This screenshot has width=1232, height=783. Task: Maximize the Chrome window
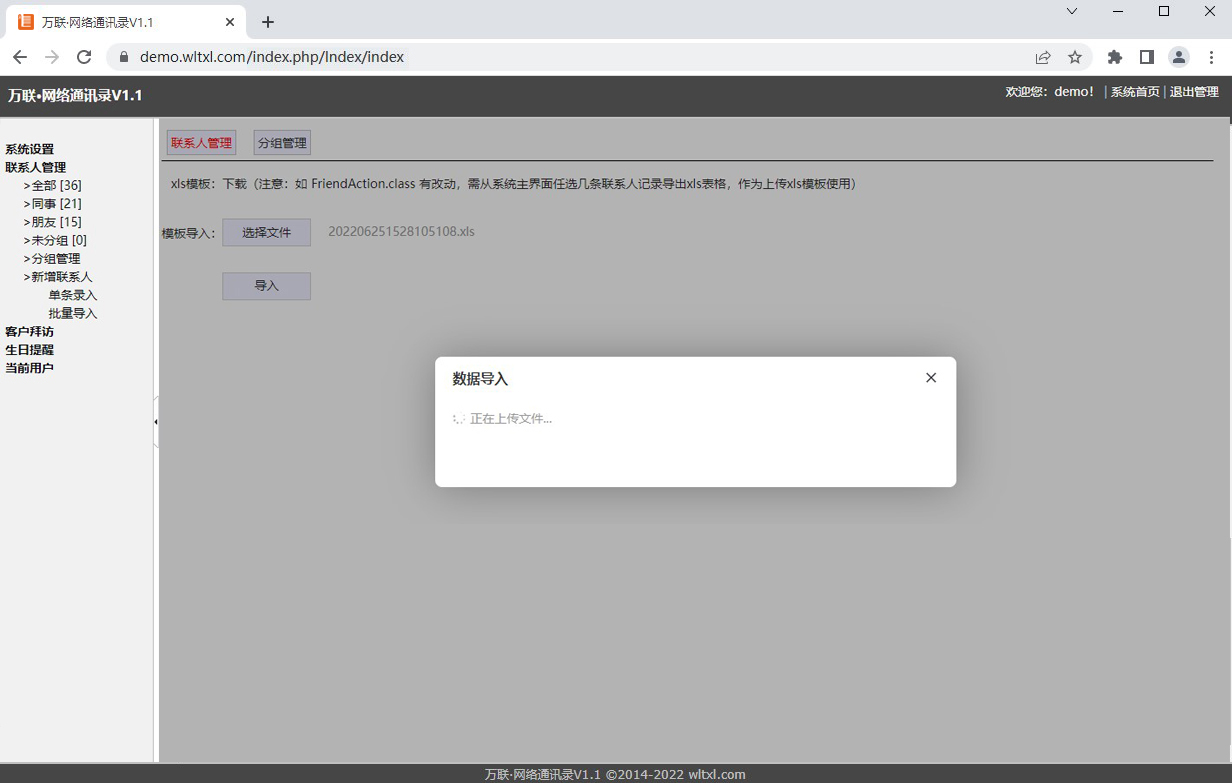[x=1164, y=12]
